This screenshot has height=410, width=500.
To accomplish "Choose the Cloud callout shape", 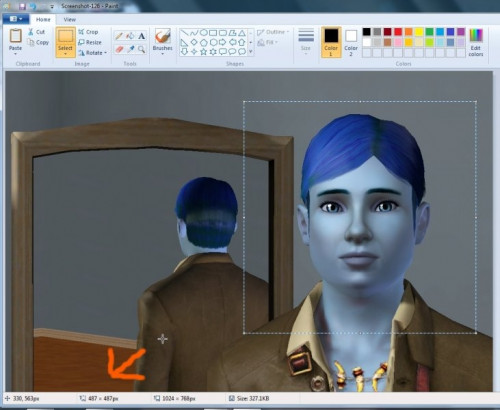I will pos(242,52).
